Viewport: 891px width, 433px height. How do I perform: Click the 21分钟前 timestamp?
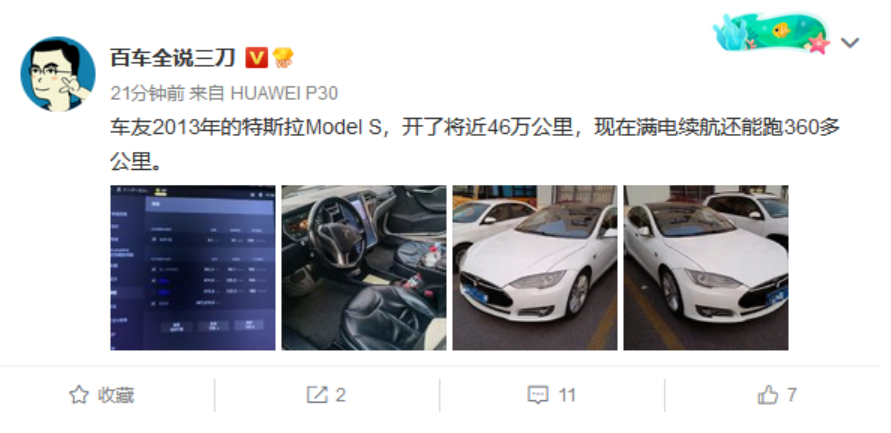point(147,93)
